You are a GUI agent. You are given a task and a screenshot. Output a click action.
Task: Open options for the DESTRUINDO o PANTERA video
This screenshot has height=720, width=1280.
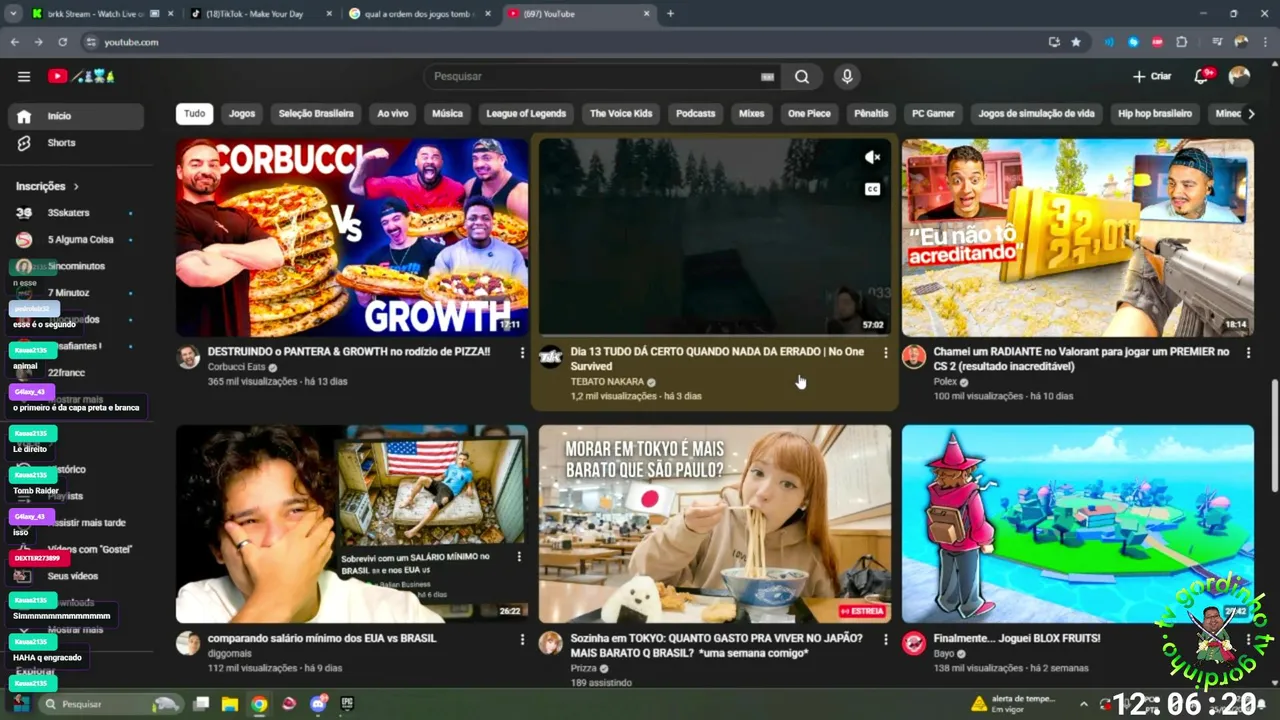click(x=522, y=352)
